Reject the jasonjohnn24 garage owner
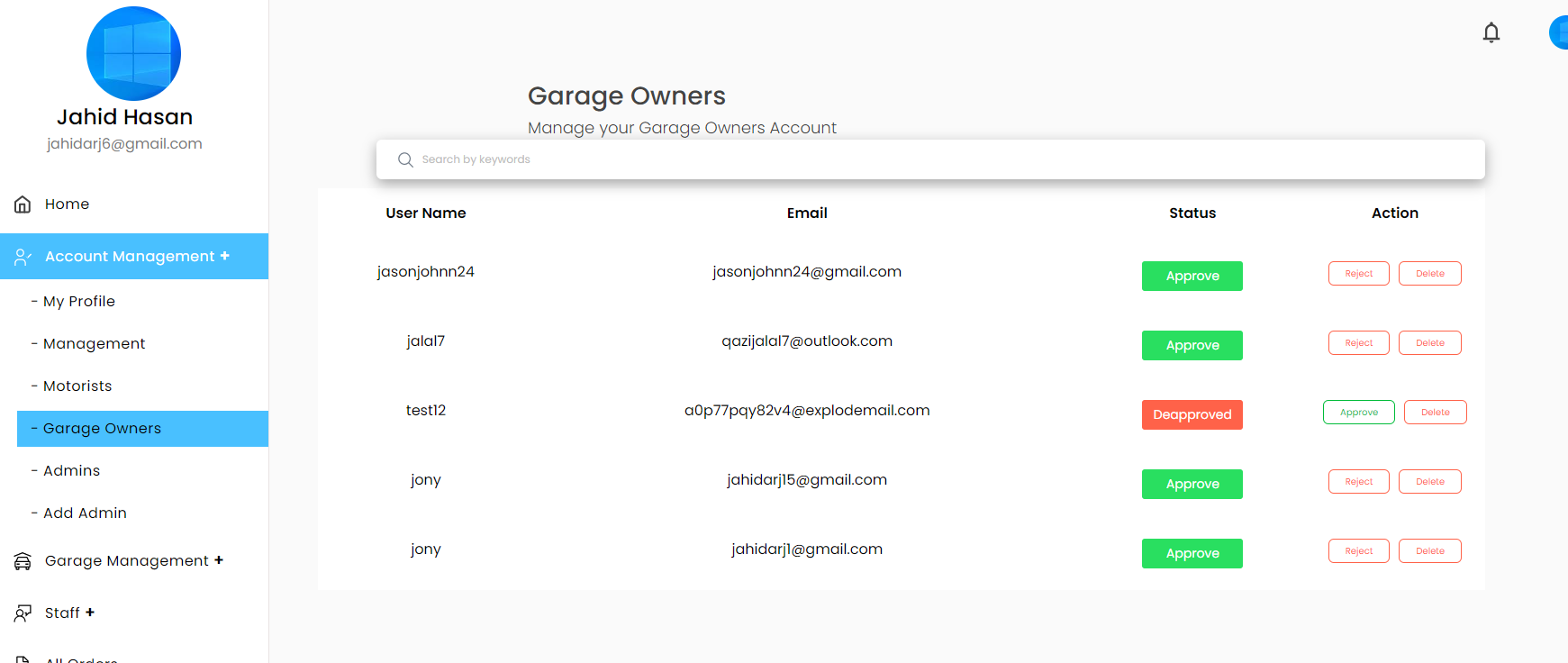The image size is (1568, 663). pos(1358,273)
